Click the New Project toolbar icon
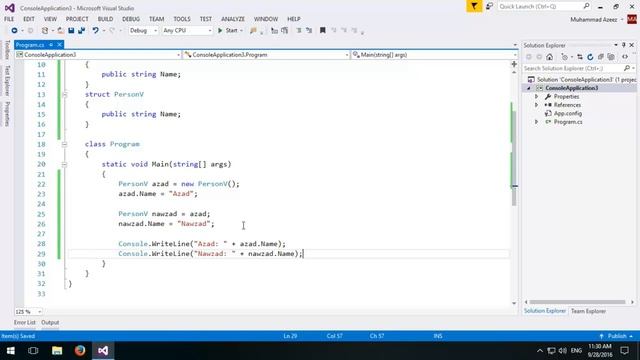 [45, 31]
